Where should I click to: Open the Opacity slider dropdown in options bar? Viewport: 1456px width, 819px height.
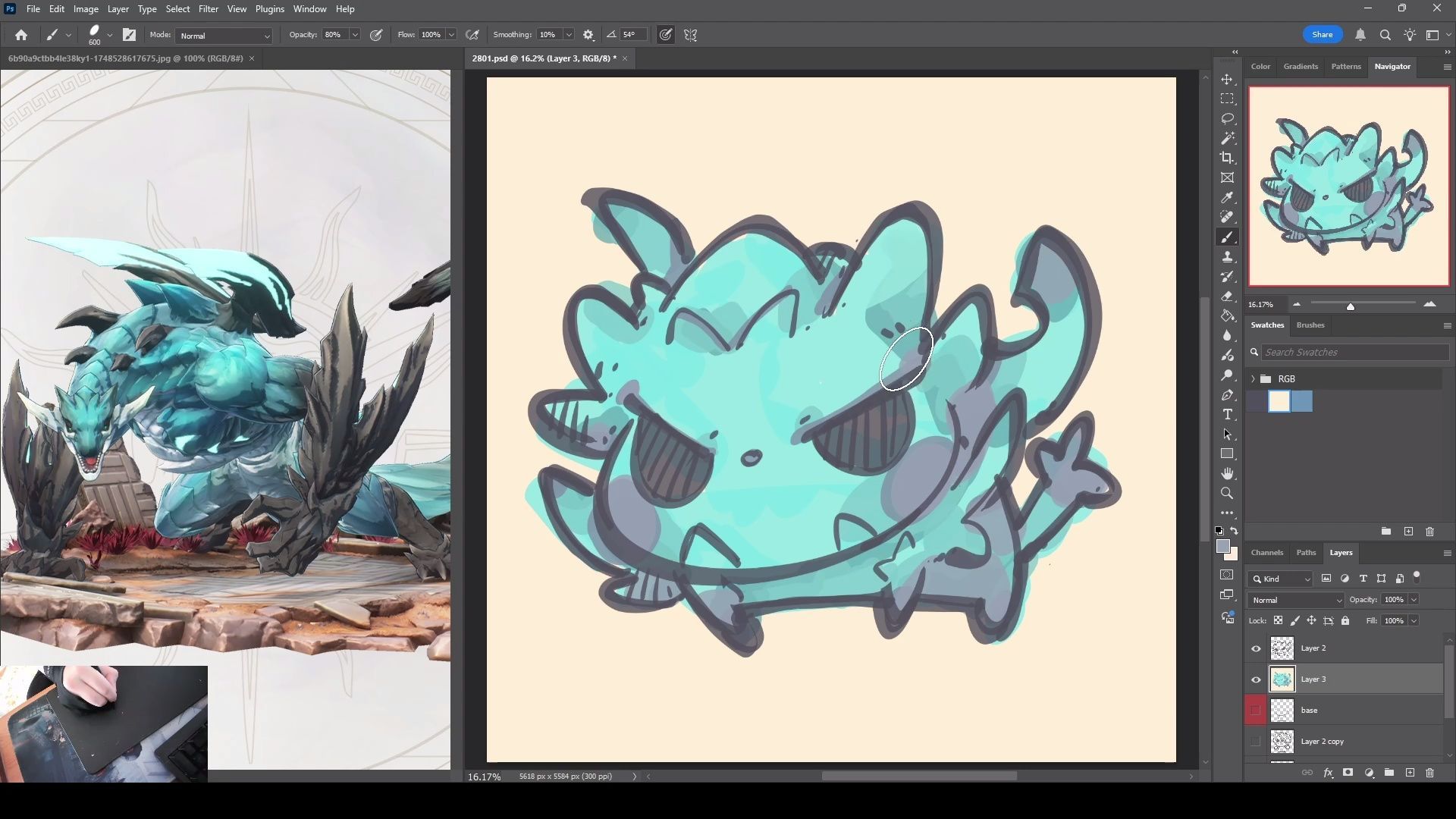pyautogui.click(x=354, y=35)
